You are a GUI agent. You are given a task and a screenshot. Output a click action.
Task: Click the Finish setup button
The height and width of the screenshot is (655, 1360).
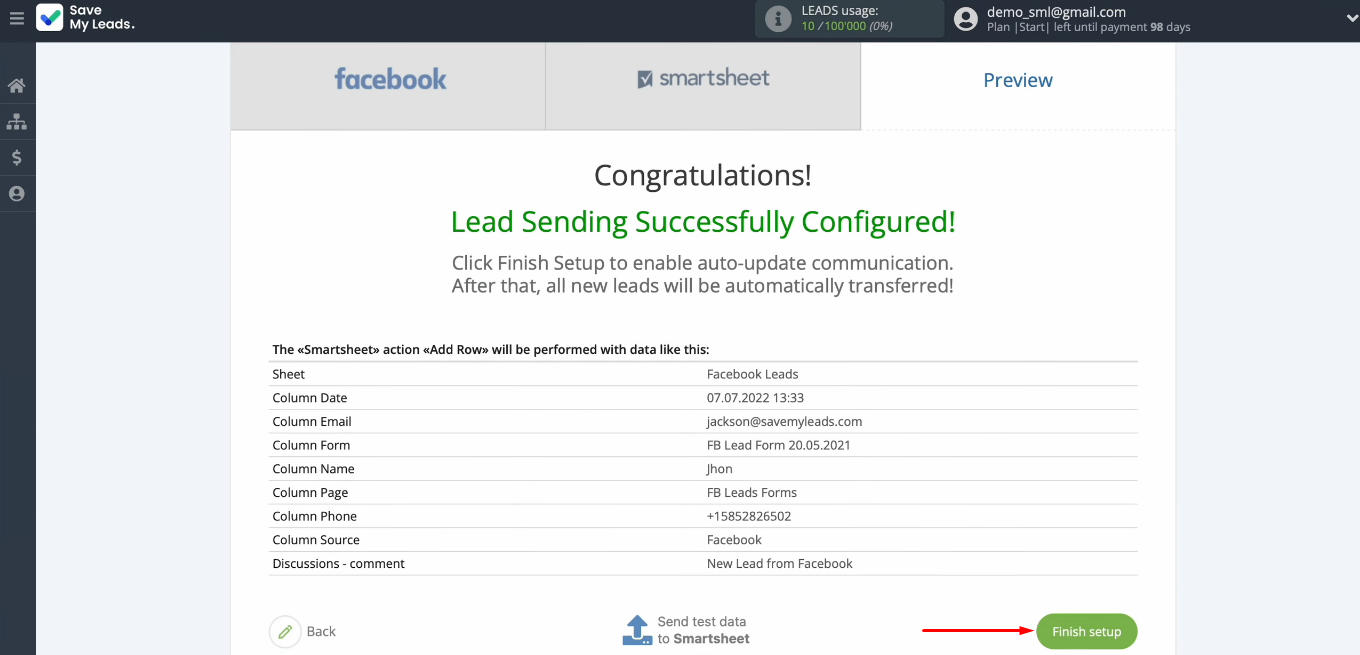(x=1087, y=631)
